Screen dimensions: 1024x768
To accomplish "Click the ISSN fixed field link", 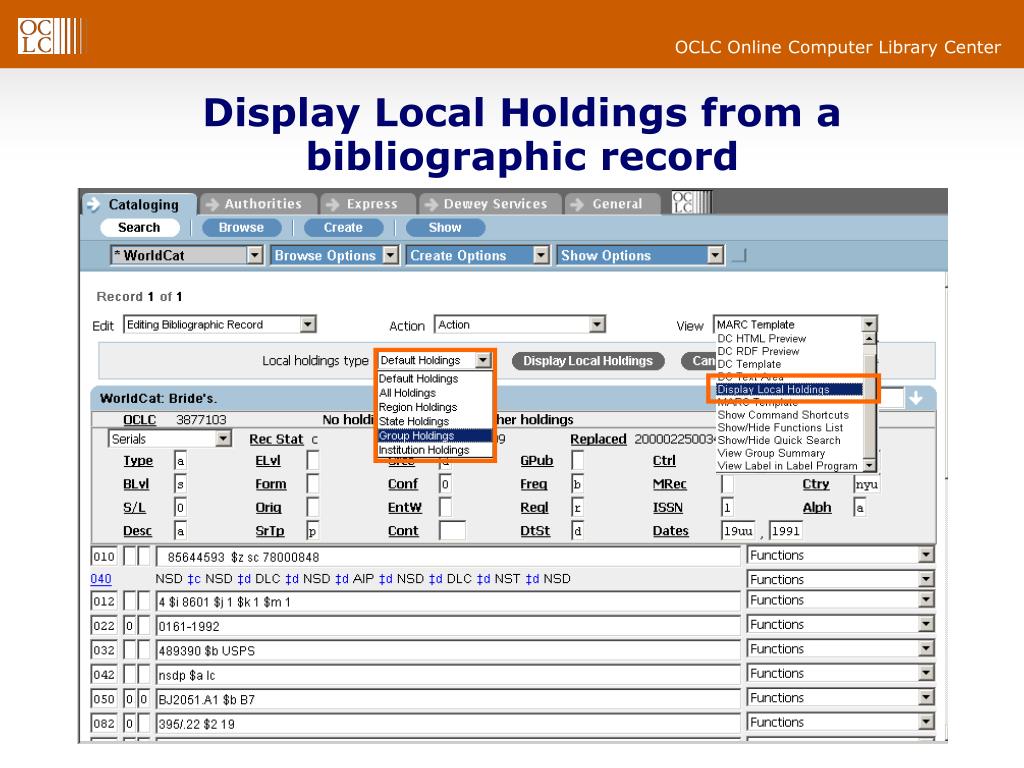I will point(667,507).
